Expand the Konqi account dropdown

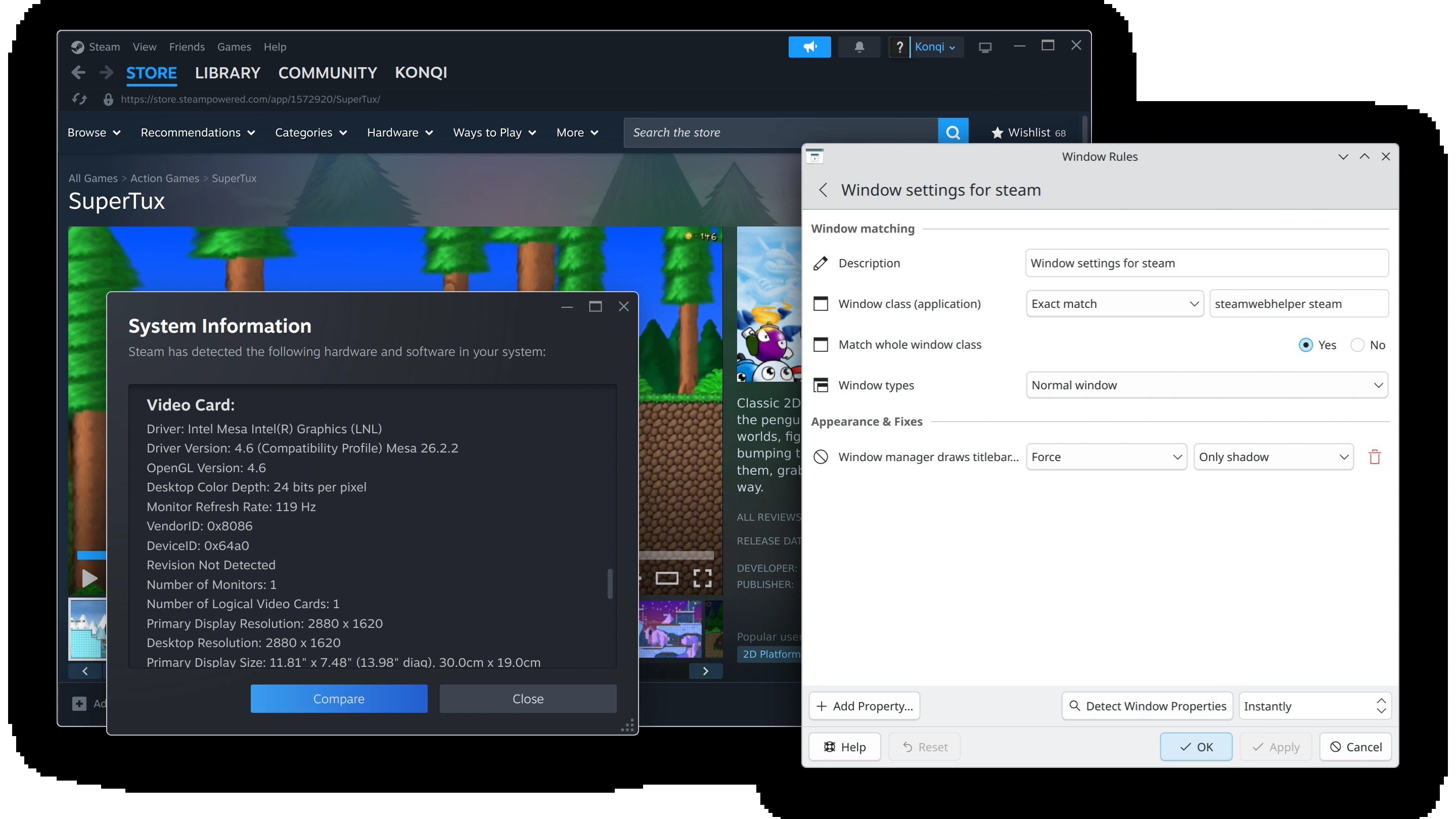[x=936, y=47]
